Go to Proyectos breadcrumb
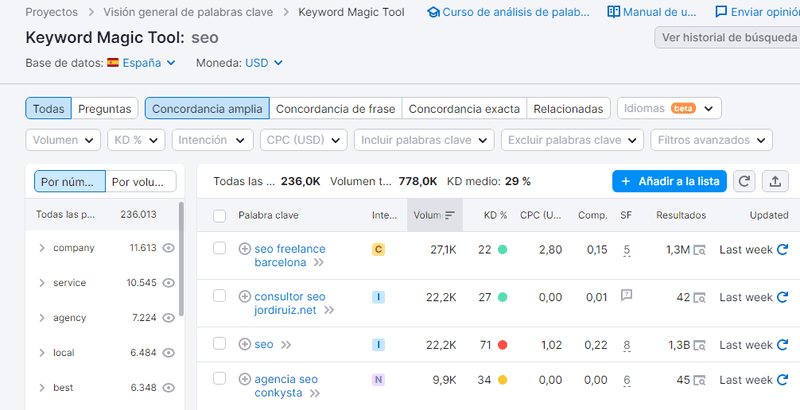Image resolution: width=800 pixels, height=410 pixels. point(52,12)
